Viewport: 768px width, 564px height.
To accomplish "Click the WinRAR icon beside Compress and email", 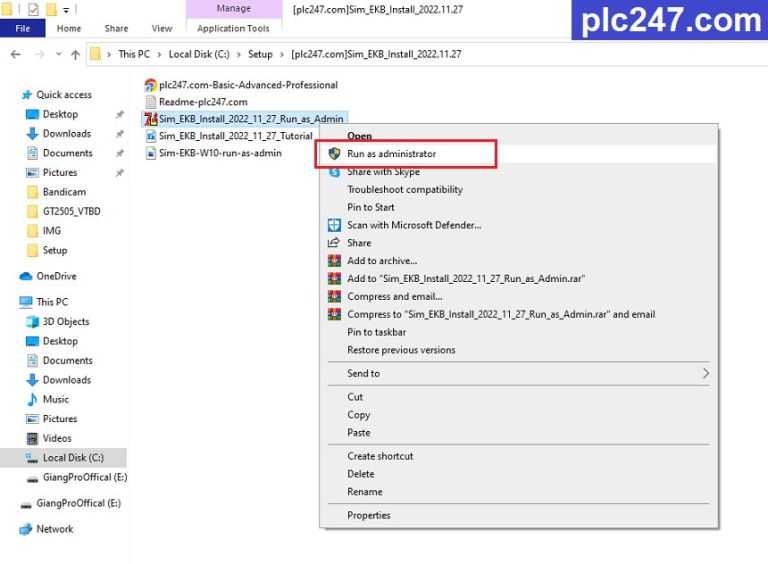I will pos(334,297).
